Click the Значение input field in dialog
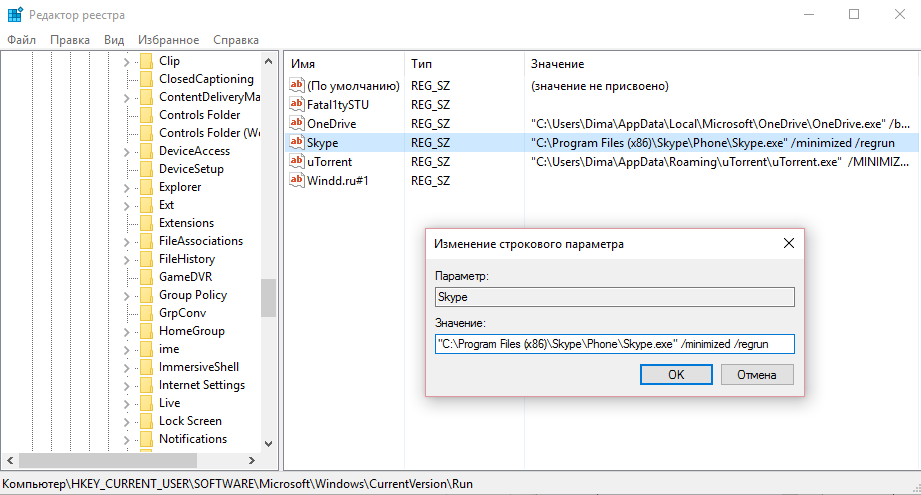The width and height of the screenshot is (921, 495). click(614, 344)
